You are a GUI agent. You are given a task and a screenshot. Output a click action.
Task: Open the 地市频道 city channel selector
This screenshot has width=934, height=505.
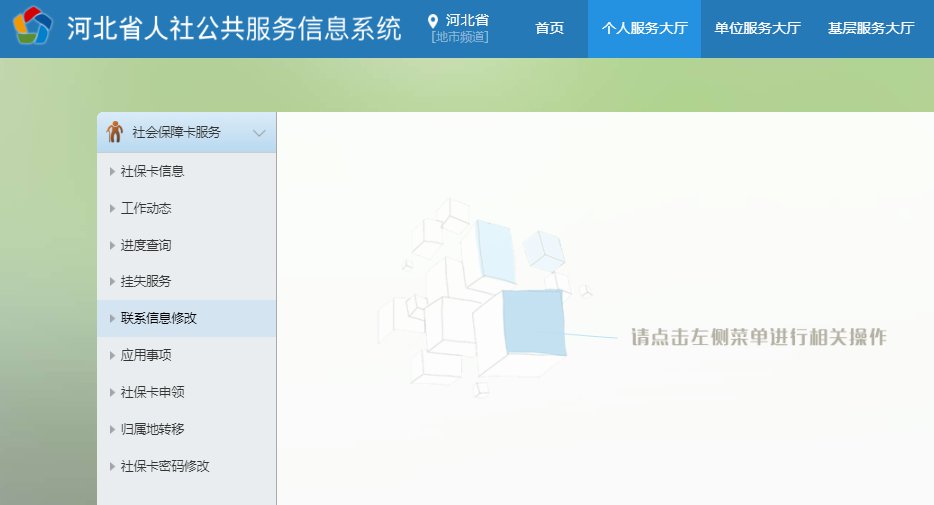[x=460, y=37]
